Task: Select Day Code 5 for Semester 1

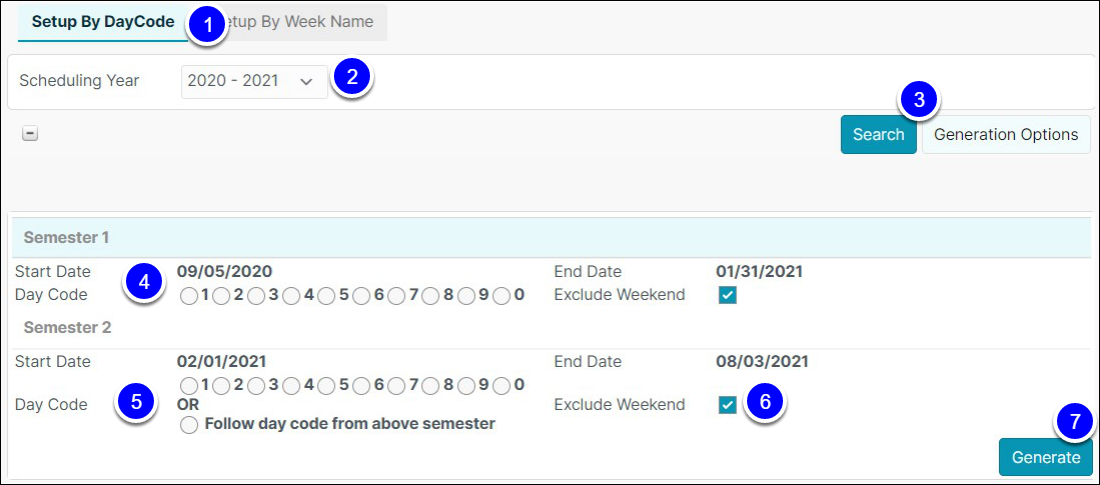Action: [326, 297]
